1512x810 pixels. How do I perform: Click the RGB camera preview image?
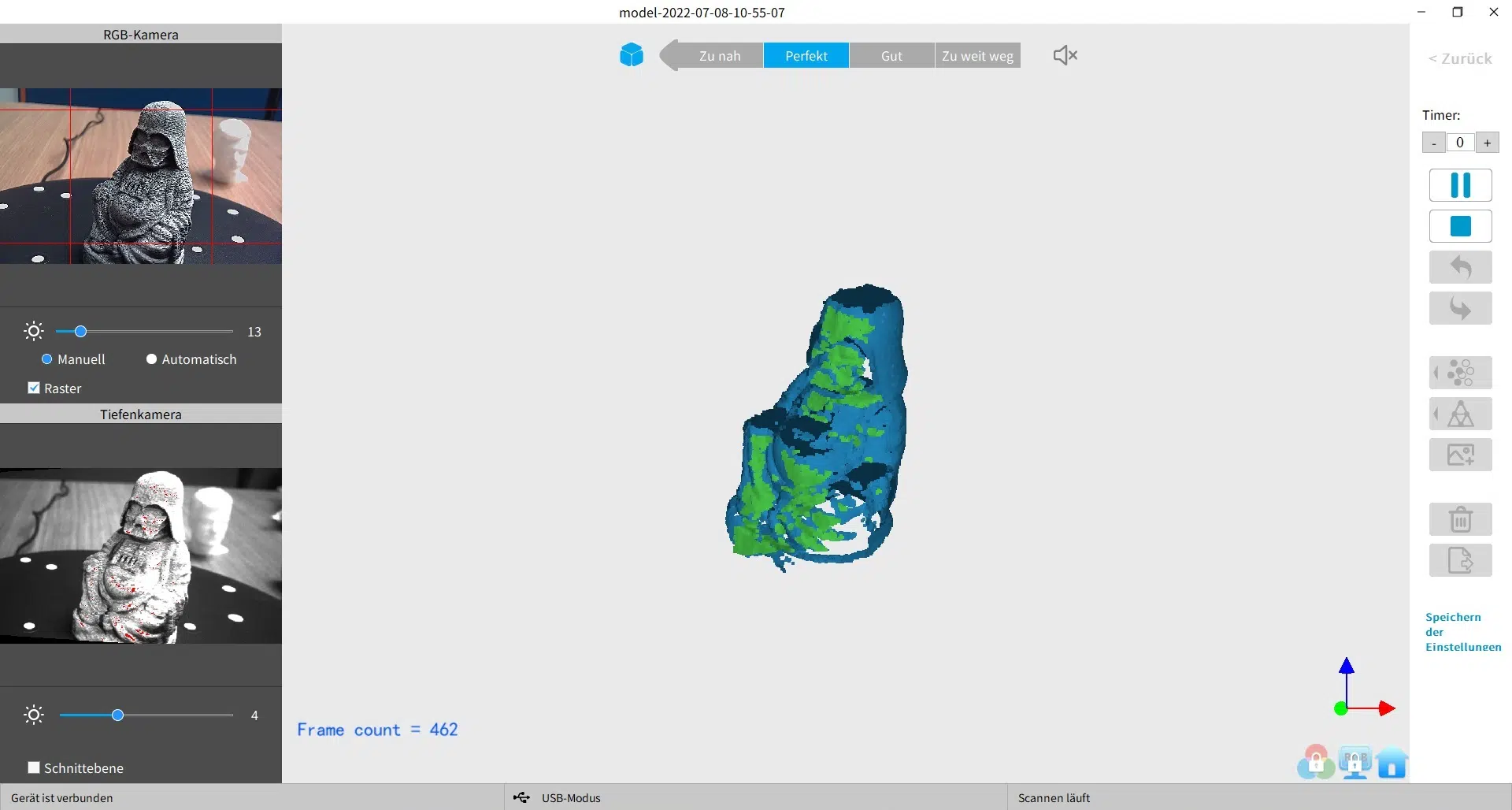click(x=141, y=176)
